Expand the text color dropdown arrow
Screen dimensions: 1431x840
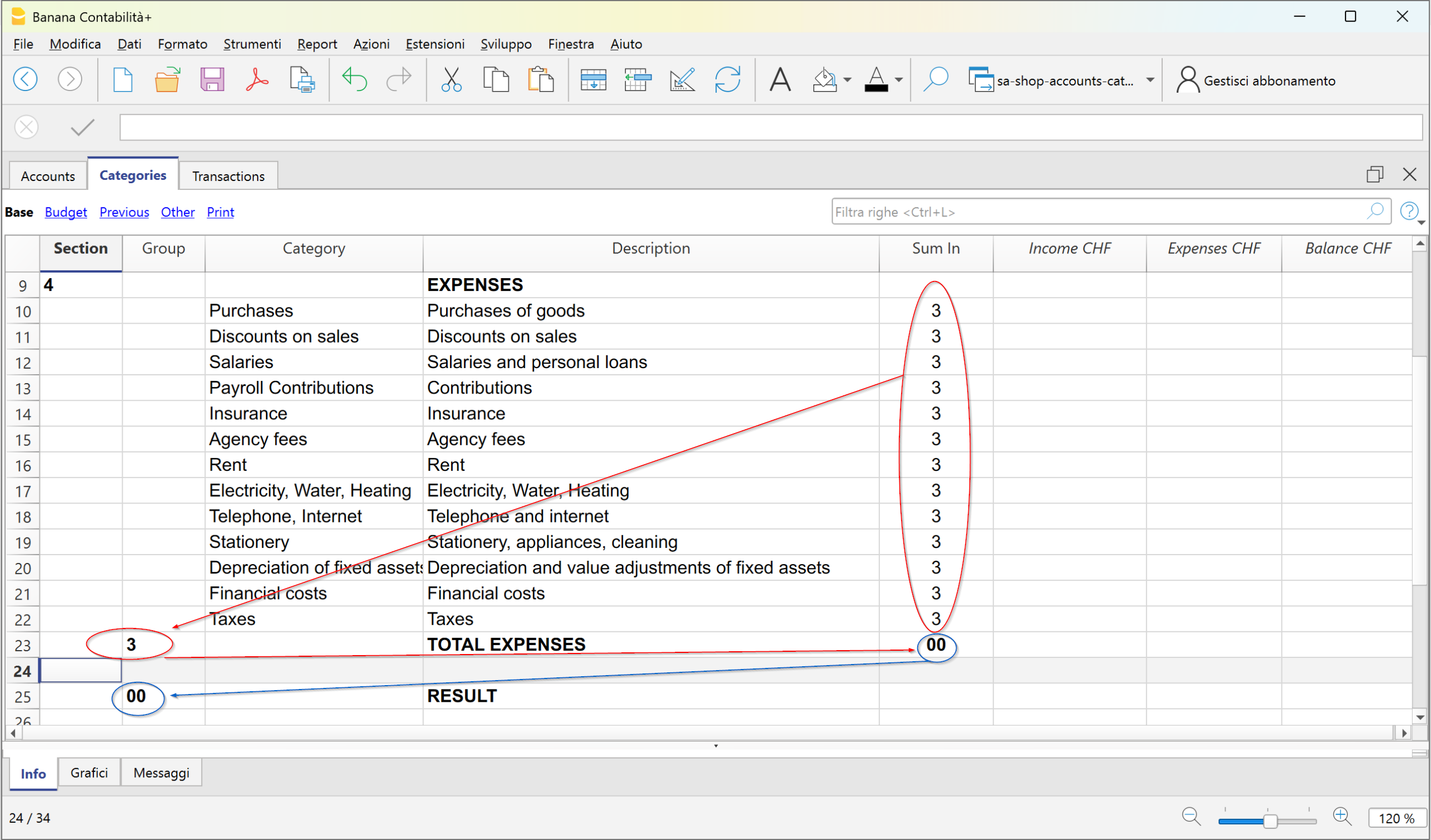tap(898, 80)
